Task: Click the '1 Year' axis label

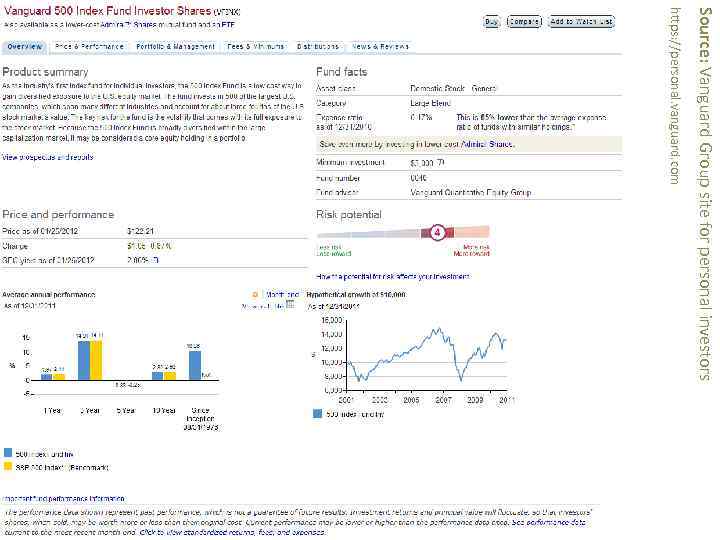Action: (53, 411)
